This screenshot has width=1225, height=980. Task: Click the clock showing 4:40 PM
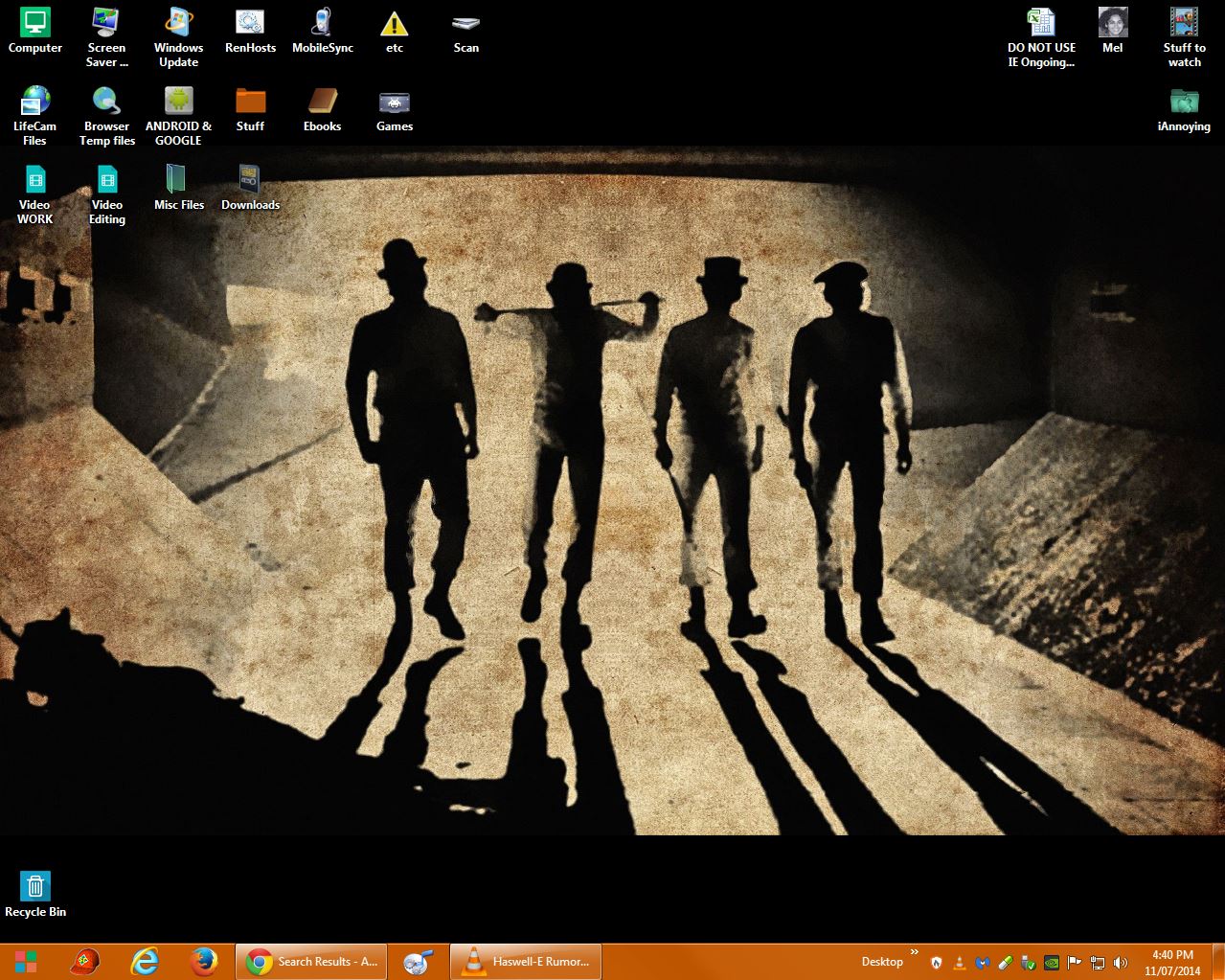tap(1172, 963)
